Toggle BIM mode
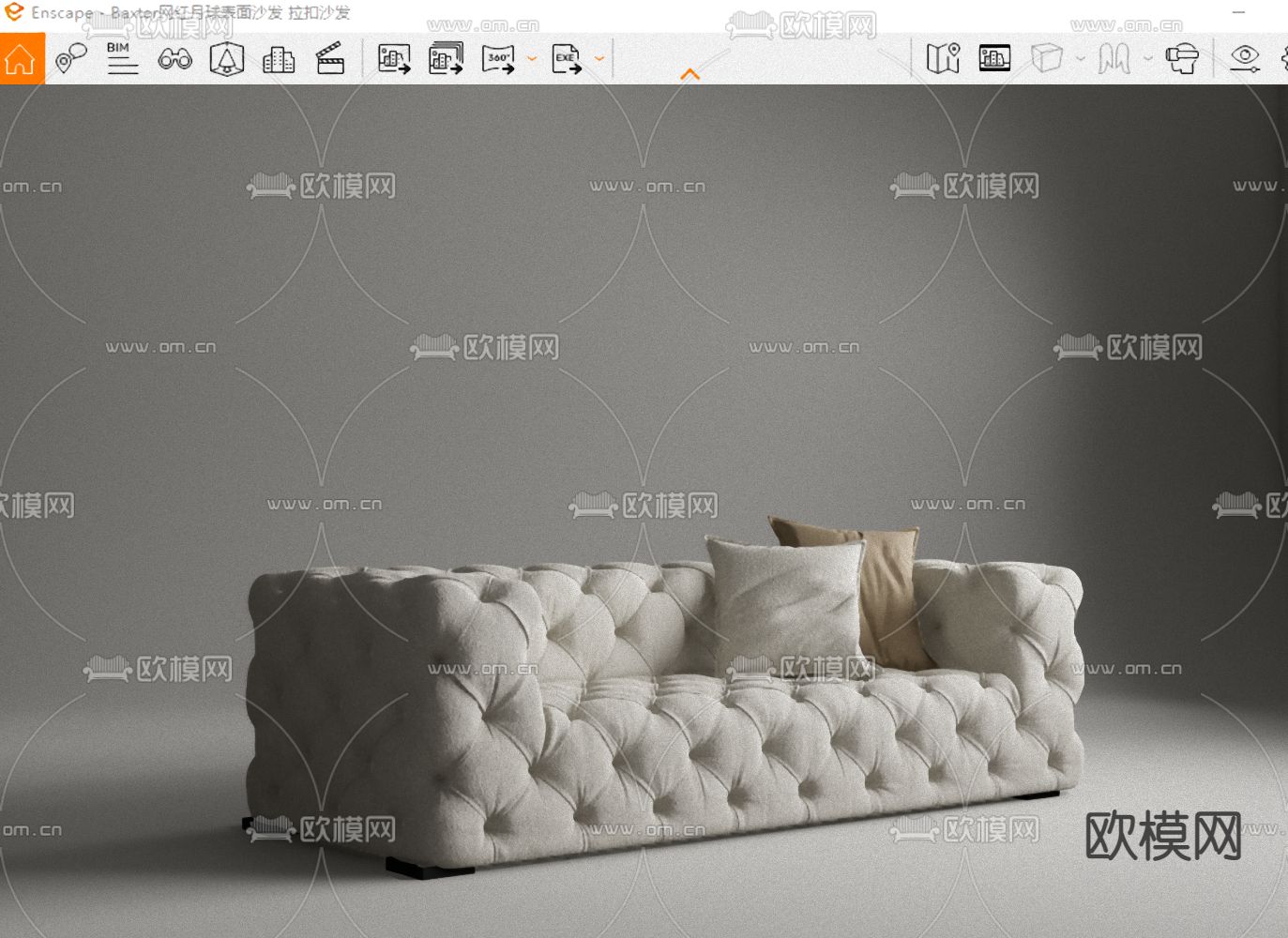Image resolution: width=1288 pixels, height=938 pixels. (121, 58)
